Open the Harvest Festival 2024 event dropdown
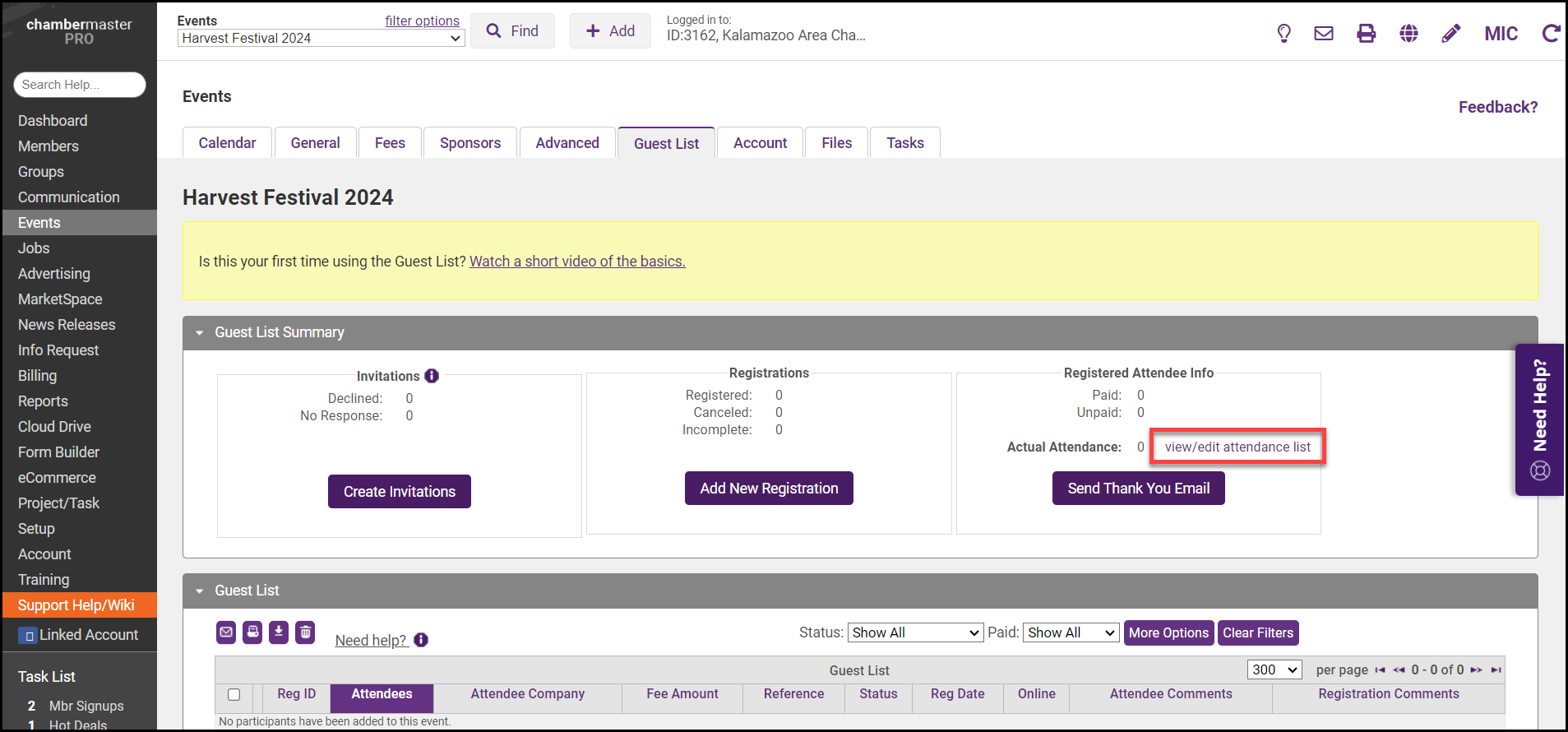 pos(321,39)
